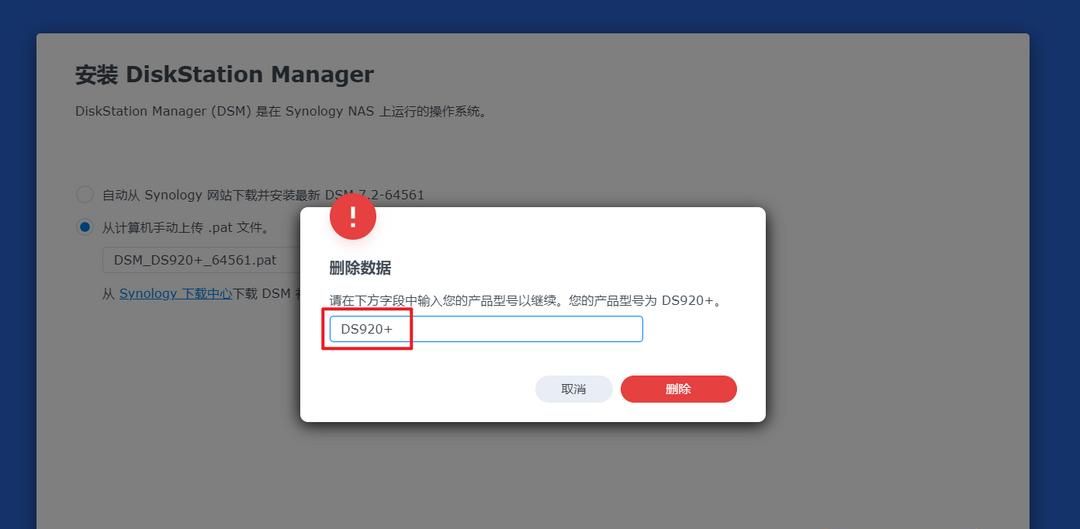
Task: Click the DSM_DS920+_64561.pat file field
Action: (x=201, y=260)
